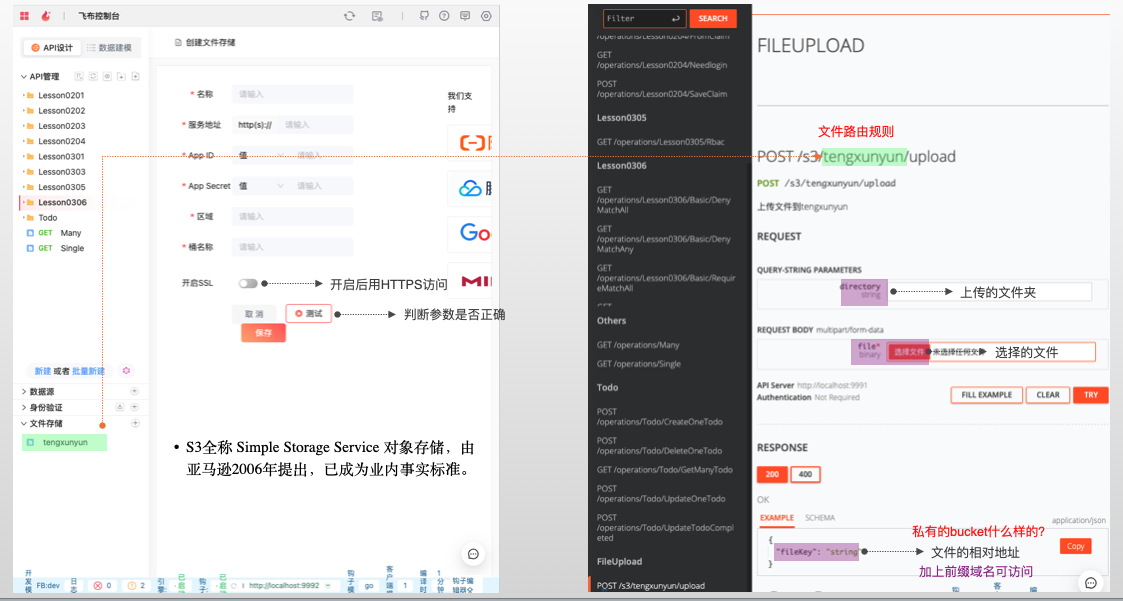Open the chat bubble icon in left panel
This screenshot has width=1123, height=601.
(x=473, y=554)
